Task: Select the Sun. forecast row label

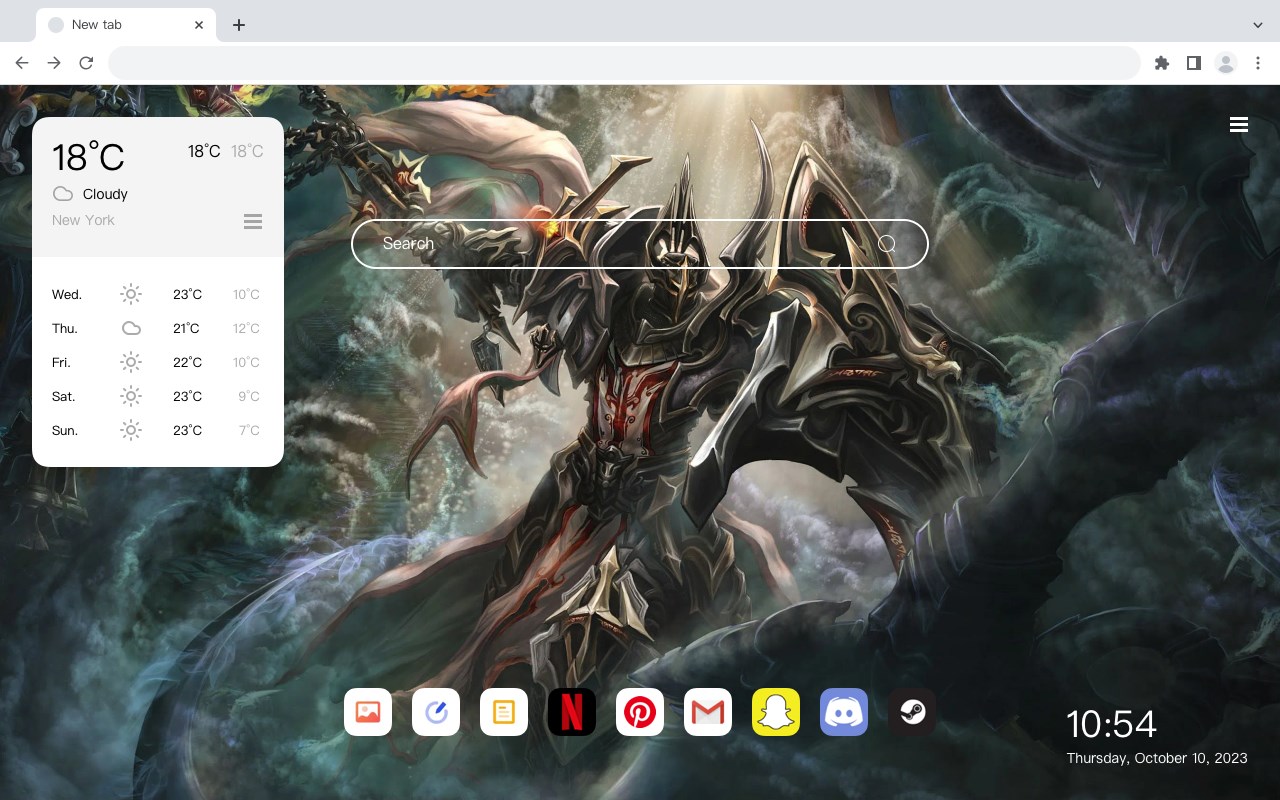Action: point(65,430)
